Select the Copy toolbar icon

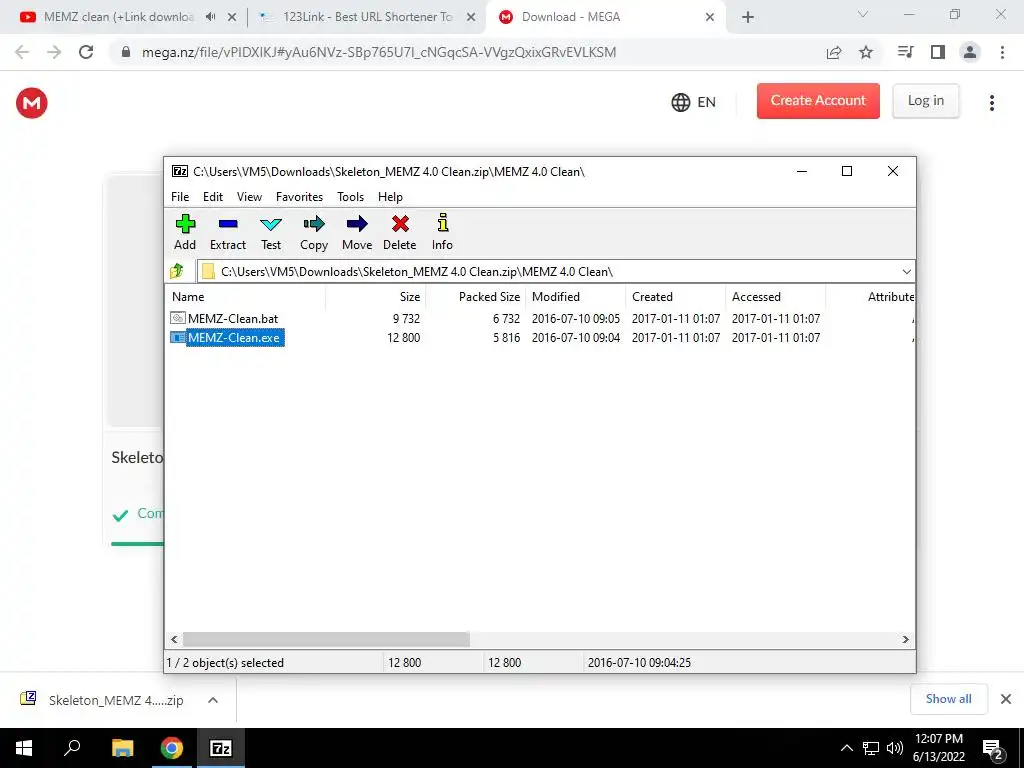[313, 232]
